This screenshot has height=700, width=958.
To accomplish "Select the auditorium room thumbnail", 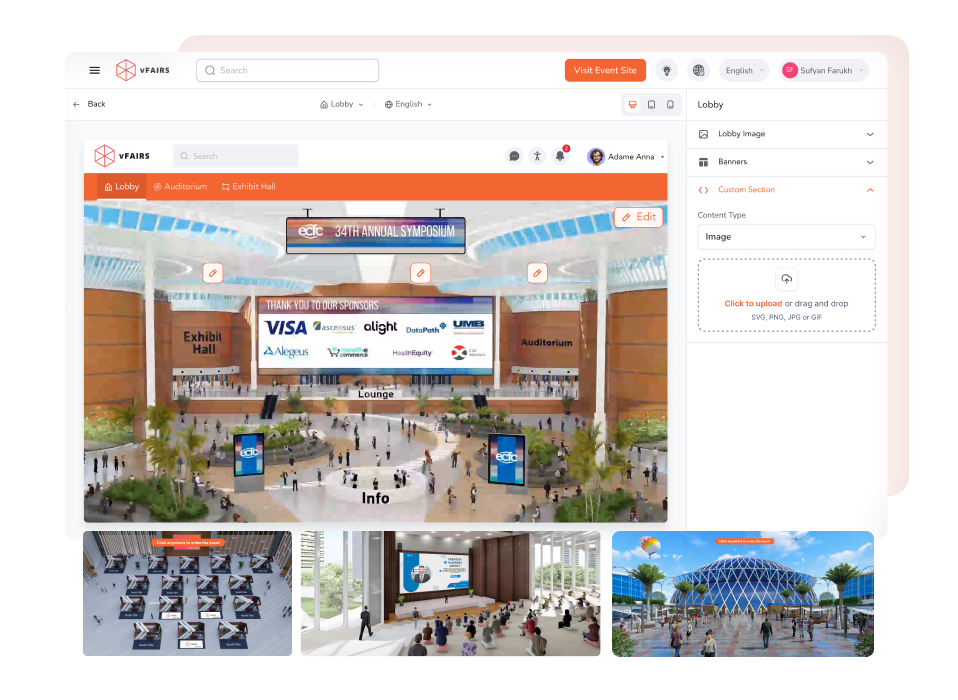I will pyautogui.click(x=450, y=593).
